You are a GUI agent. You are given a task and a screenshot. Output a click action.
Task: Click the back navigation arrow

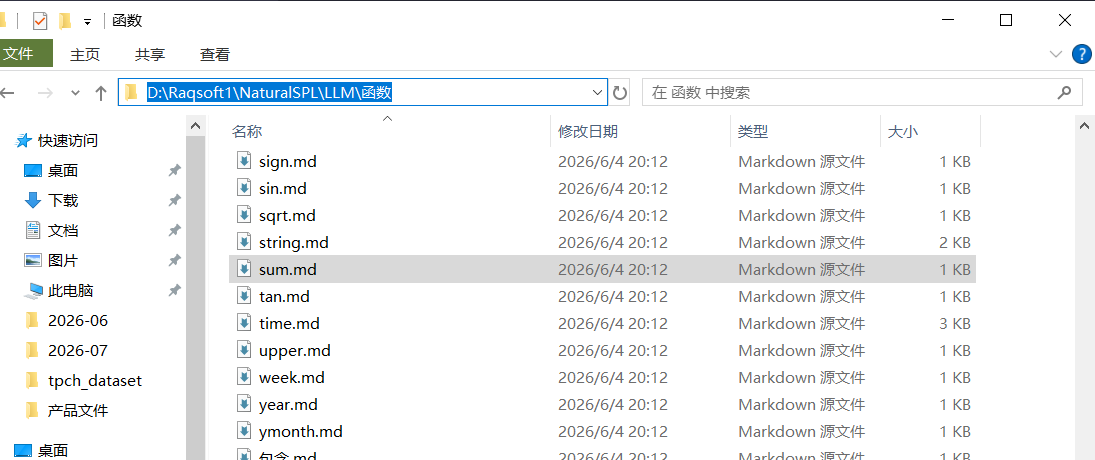[8, 92]
